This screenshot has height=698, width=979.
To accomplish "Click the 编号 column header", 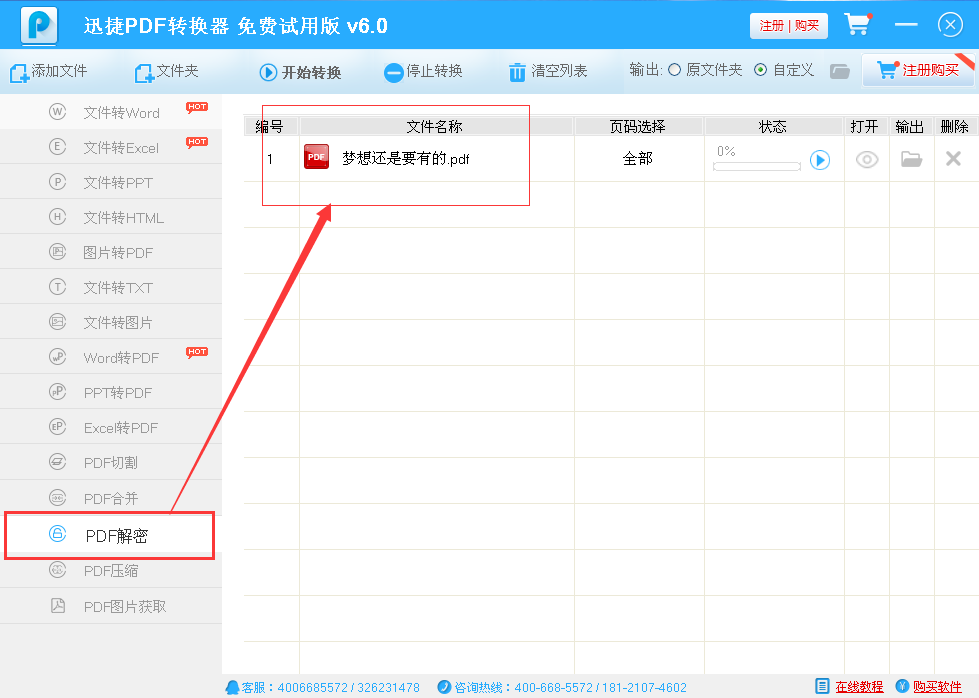I will tap(270, 126).
